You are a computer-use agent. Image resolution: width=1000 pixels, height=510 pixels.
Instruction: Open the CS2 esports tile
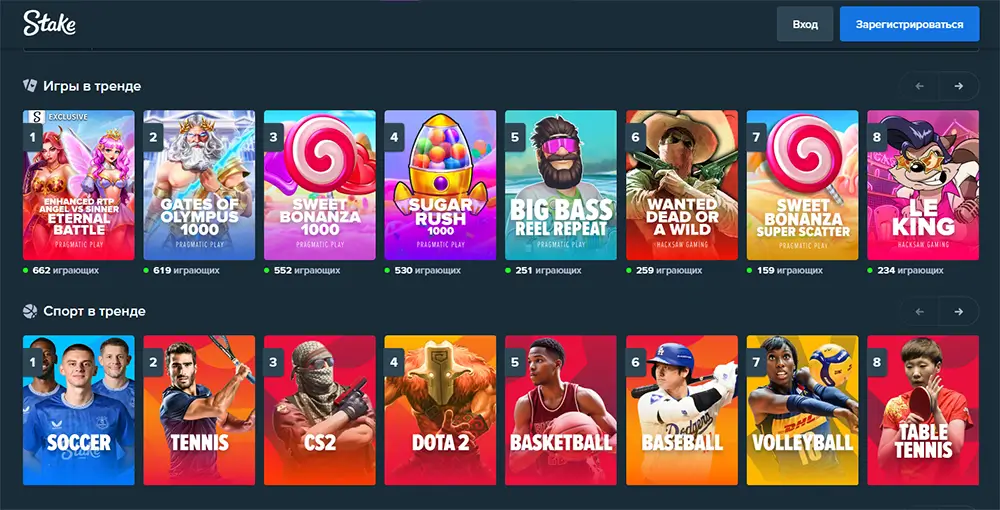[320, 410]
